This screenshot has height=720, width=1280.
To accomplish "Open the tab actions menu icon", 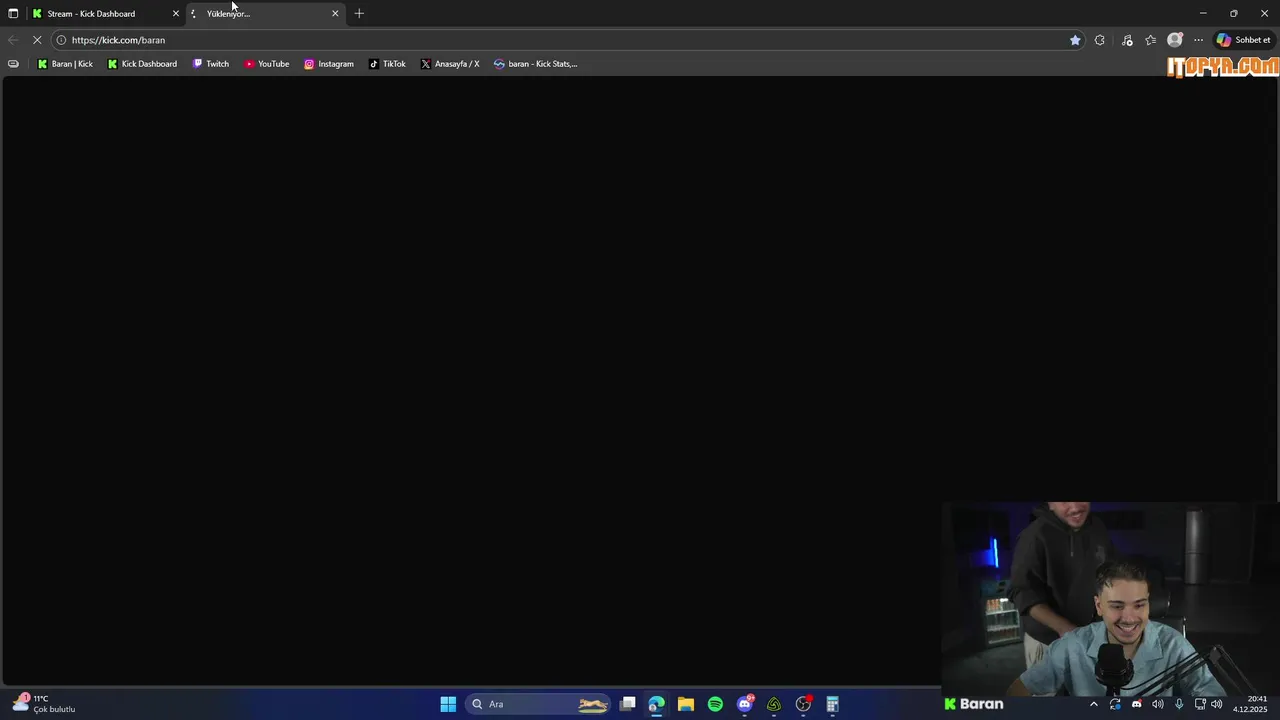I will (13, 13).
